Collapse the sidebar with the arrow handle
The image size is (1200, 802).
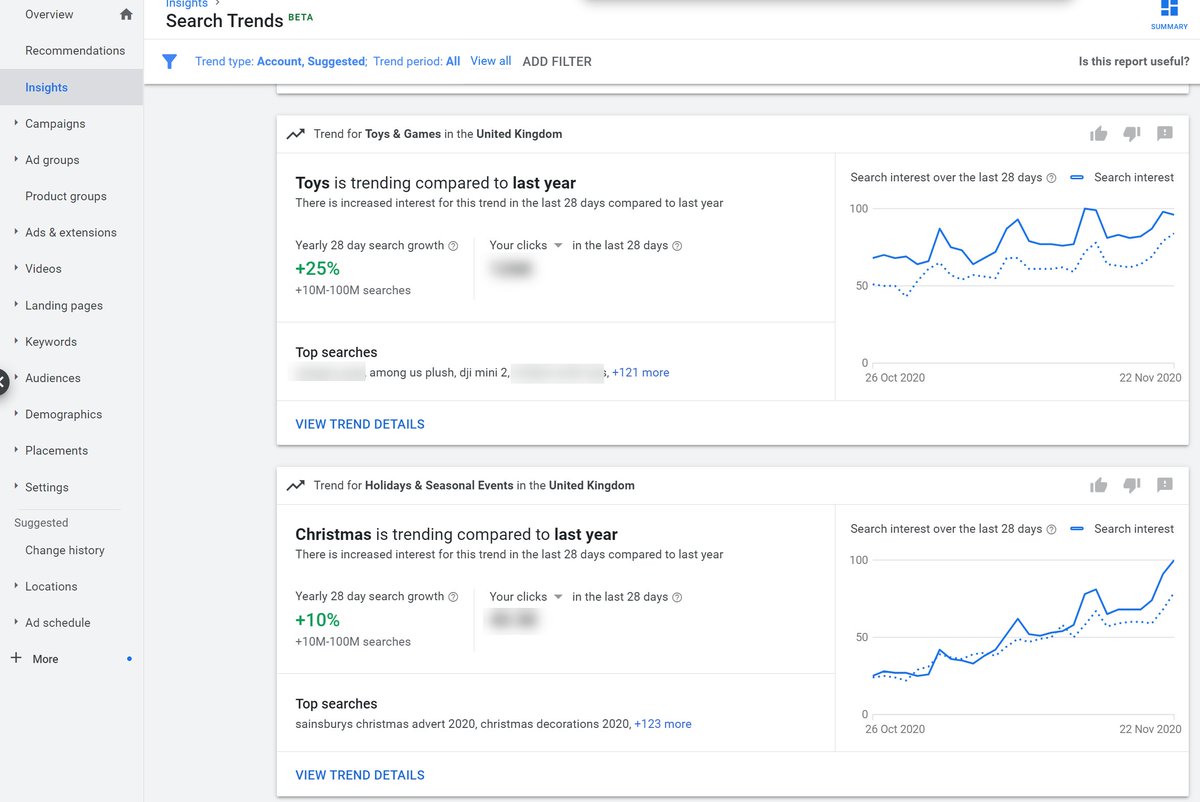click(x=3, y=381)
